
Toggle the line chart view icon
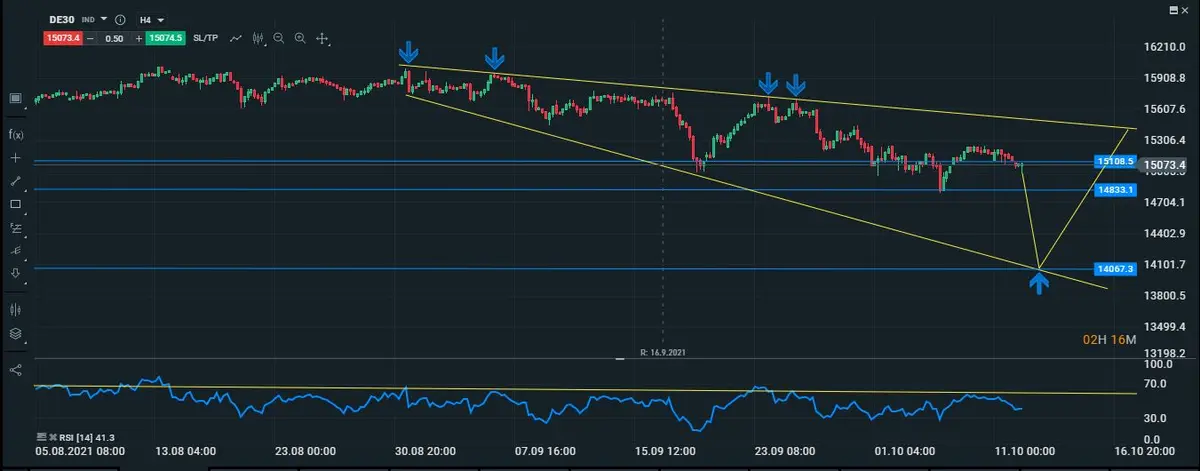click(236, 38)
